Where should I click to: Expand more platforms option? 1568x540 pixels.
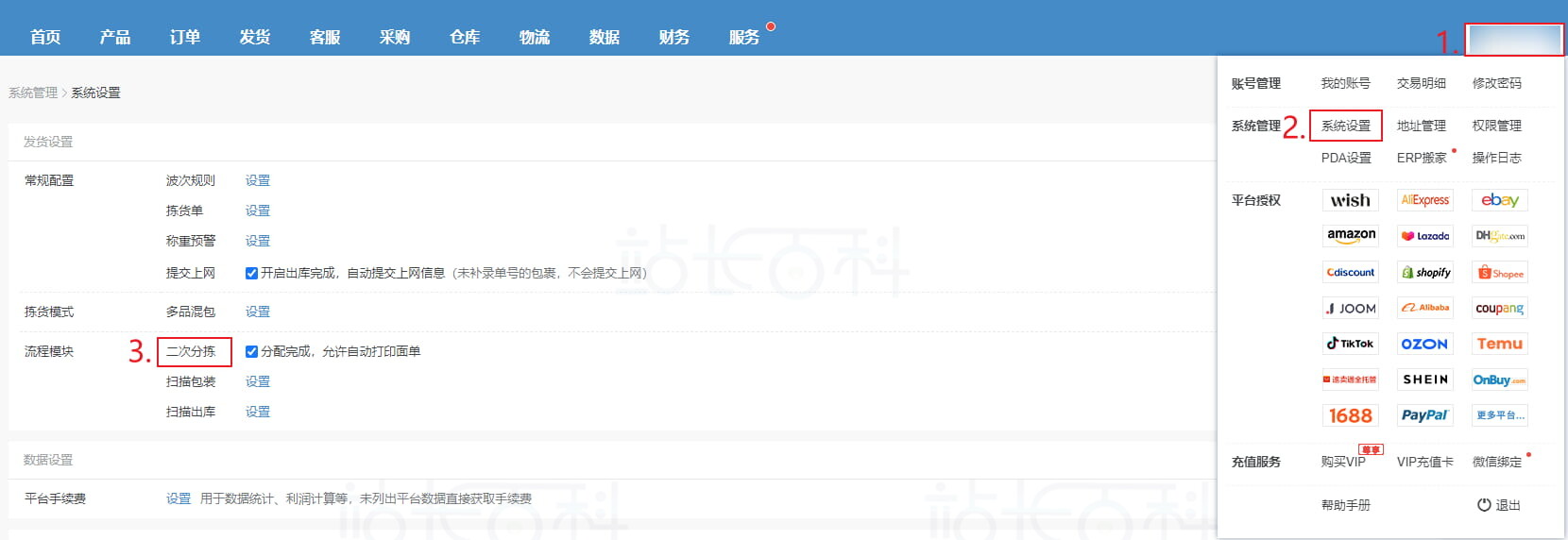[1499, 415]
